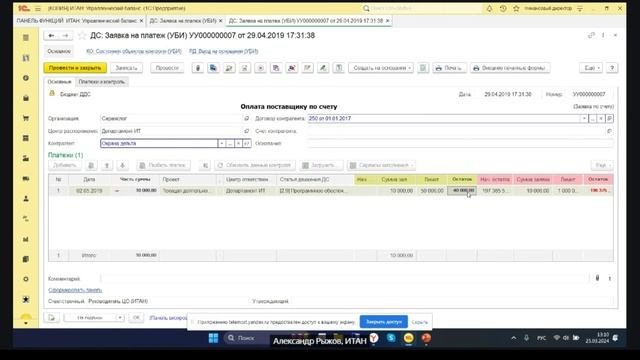Click the green report icon left of Print
640x360 pixels.
(x=424, y=68)
